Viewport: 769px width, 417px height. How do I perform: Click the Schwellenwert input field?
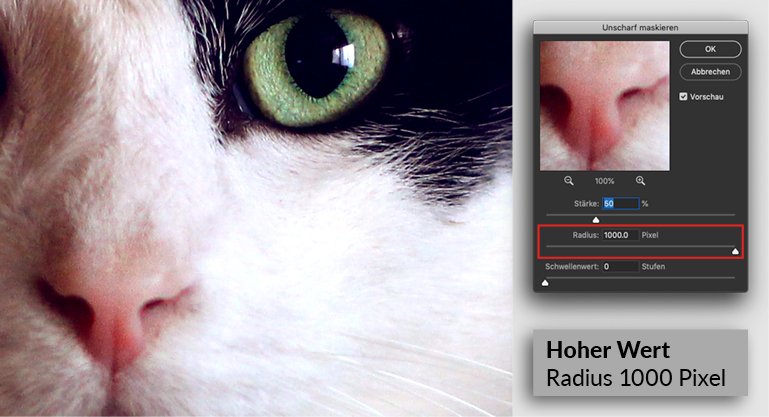coord(620,266)
